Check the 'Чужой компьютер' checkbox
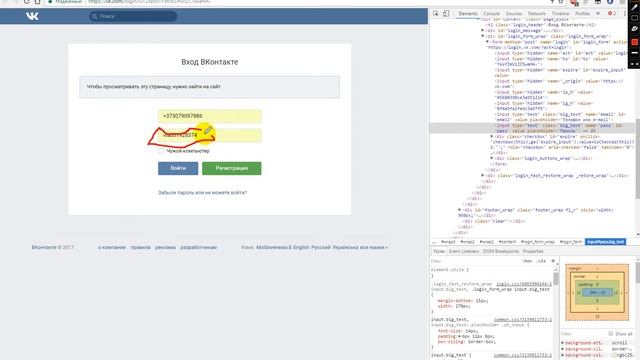640x360 pixels. (x=161, y=151)
